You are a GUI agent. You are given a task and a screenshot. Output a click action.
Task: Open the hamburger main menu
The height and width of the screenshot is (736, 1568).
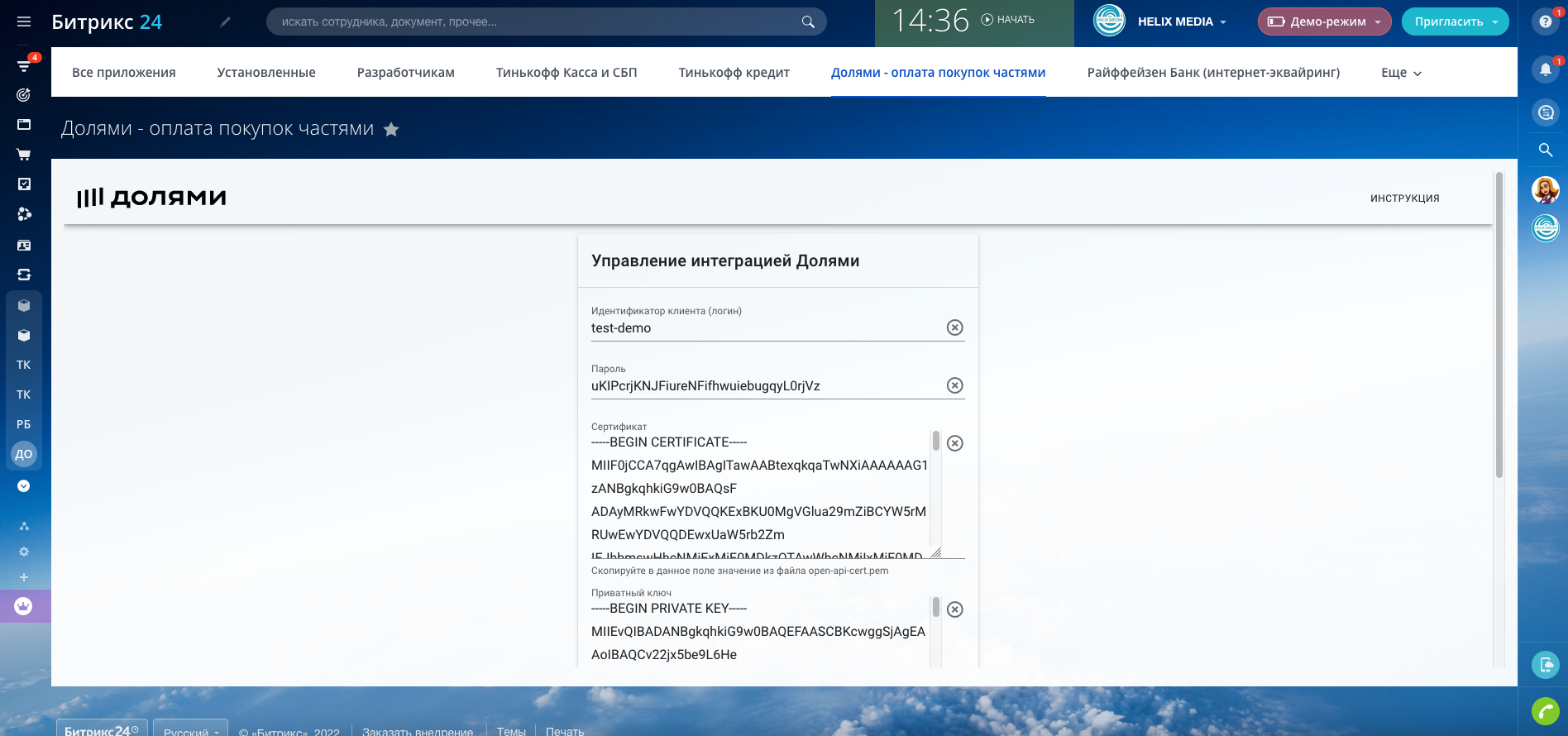coord(24,22)
